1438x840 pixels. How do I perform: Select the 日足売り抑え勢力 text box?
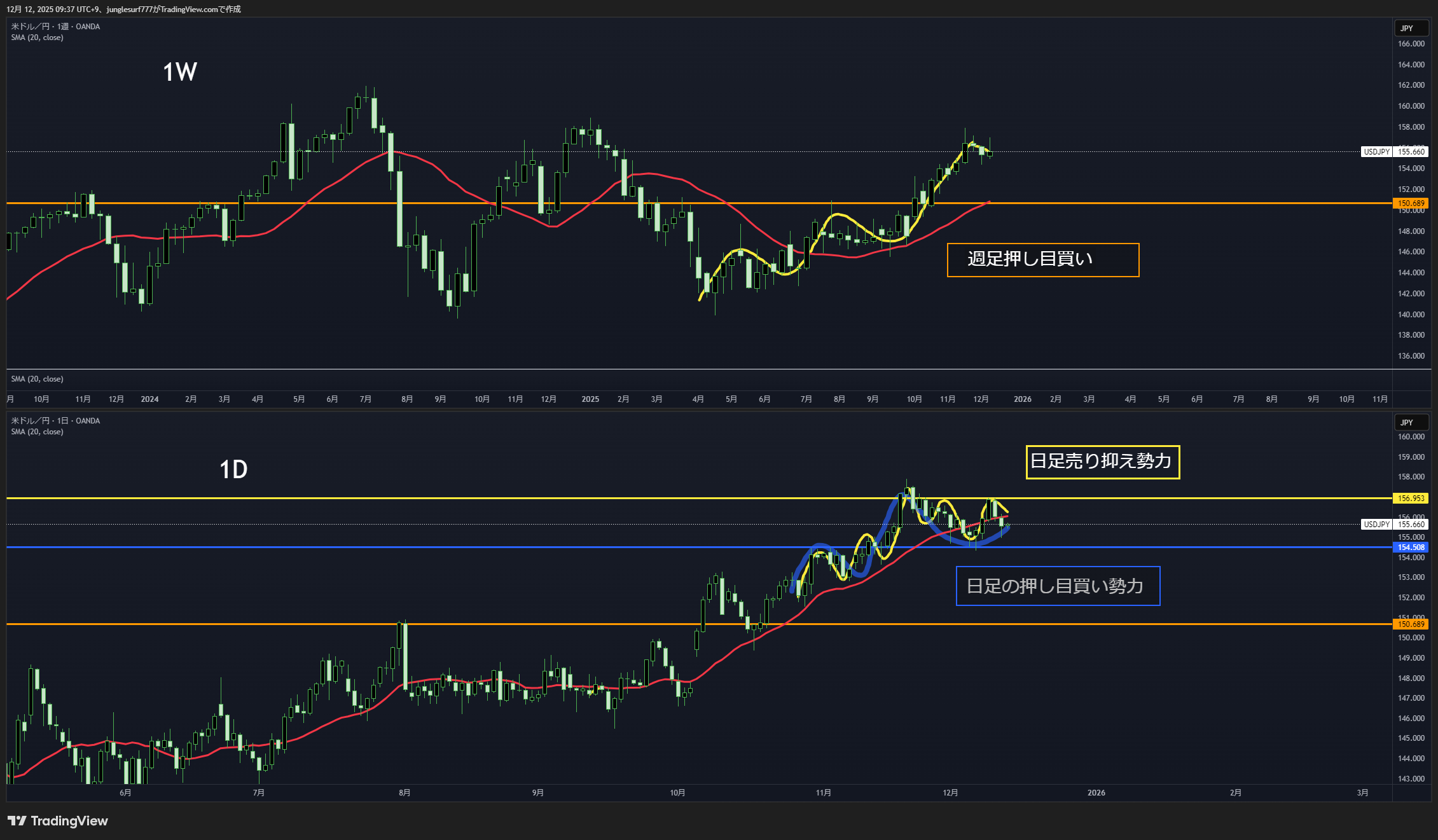tap(1102, 462)
